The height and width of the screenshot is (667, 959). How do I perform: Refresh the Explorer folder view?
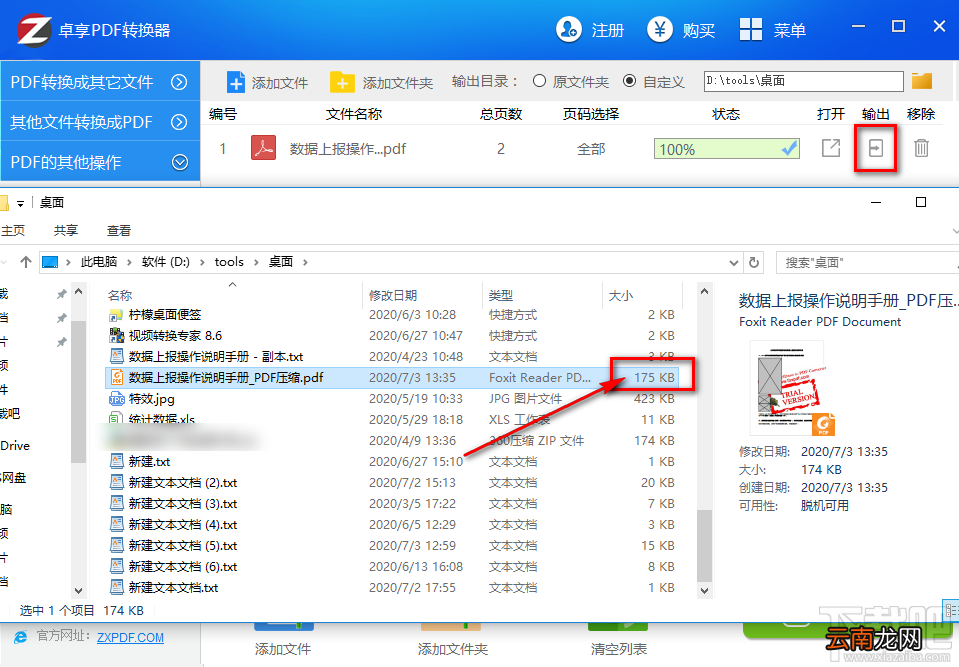point(754,262)
